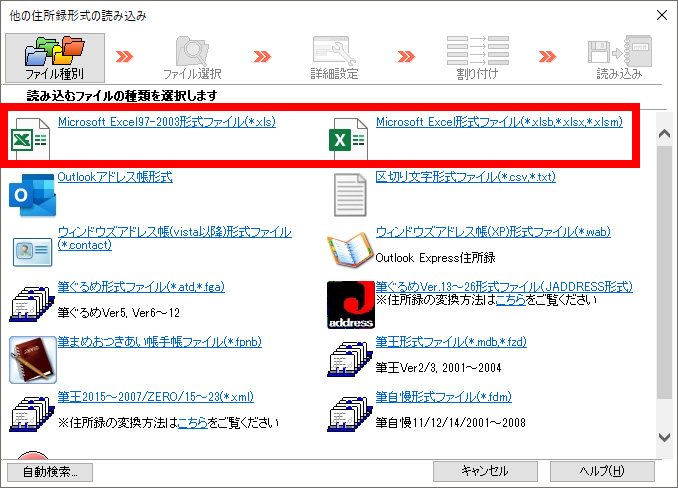
Task: Select the 詳細設定 wizard step
Action: [x=334, y=58]
